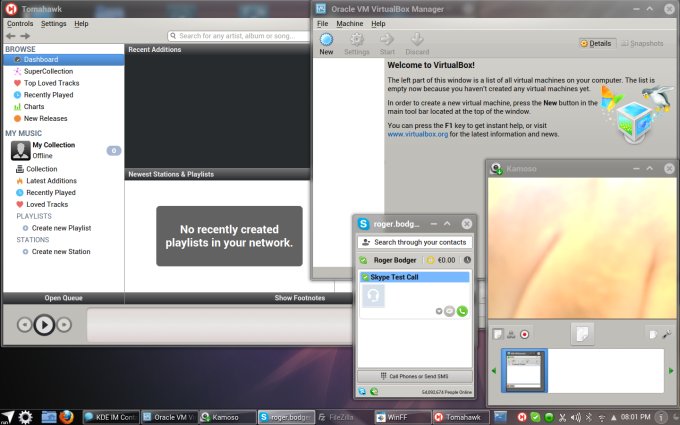Switch to Details view in VirtualBox

point(596,43)
